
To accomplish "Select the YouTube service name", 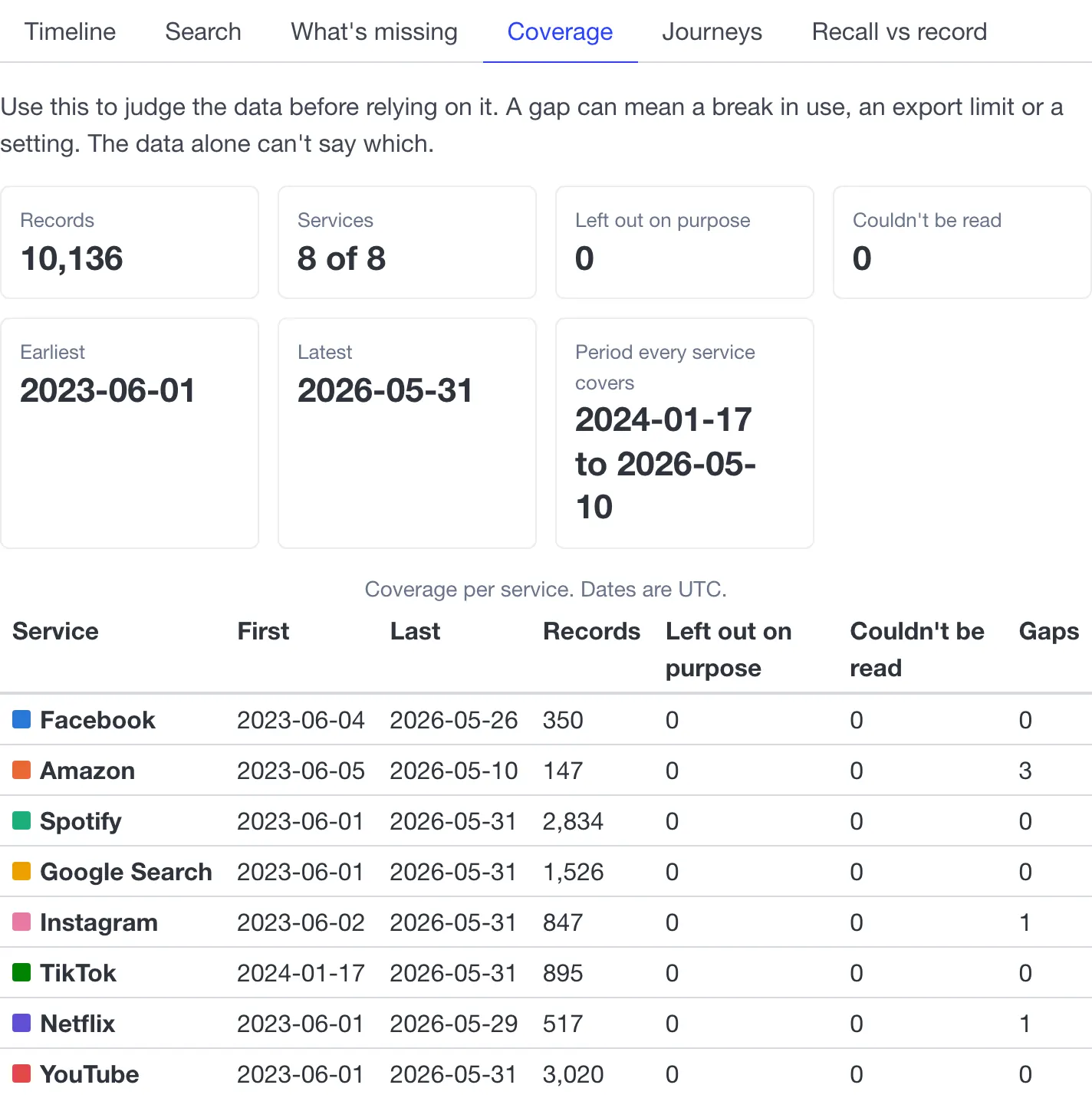I will click(x=89, y=1074).
